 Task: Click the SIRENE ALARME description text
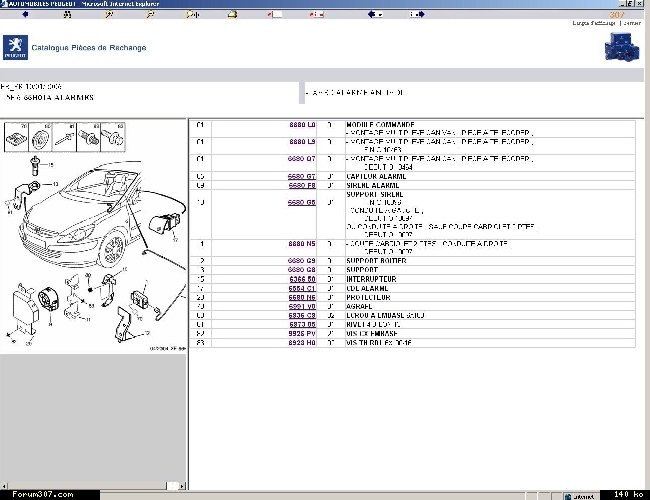click(373, 185)
